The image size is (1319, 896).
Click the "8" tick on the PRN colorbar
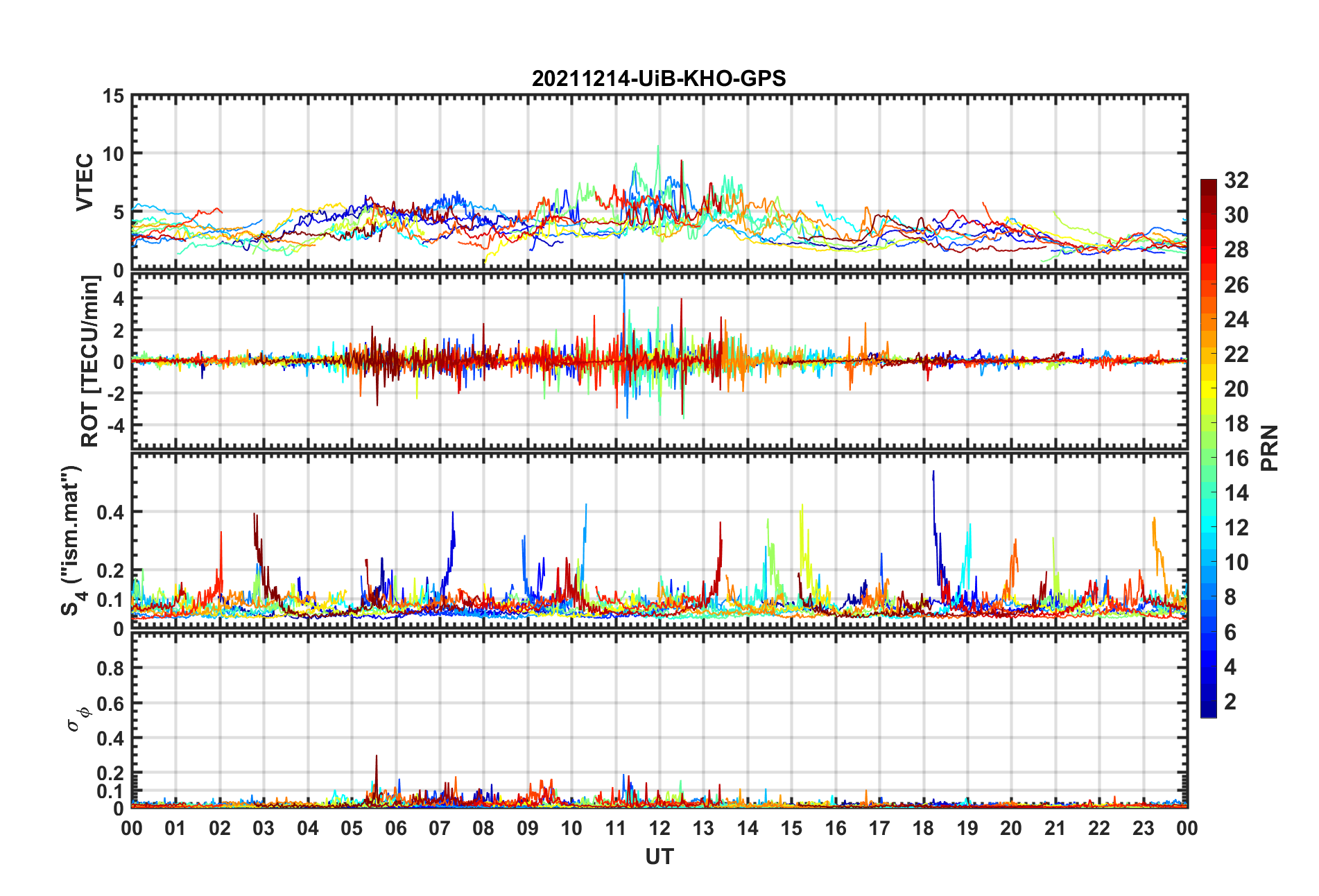pos(1230,598)
